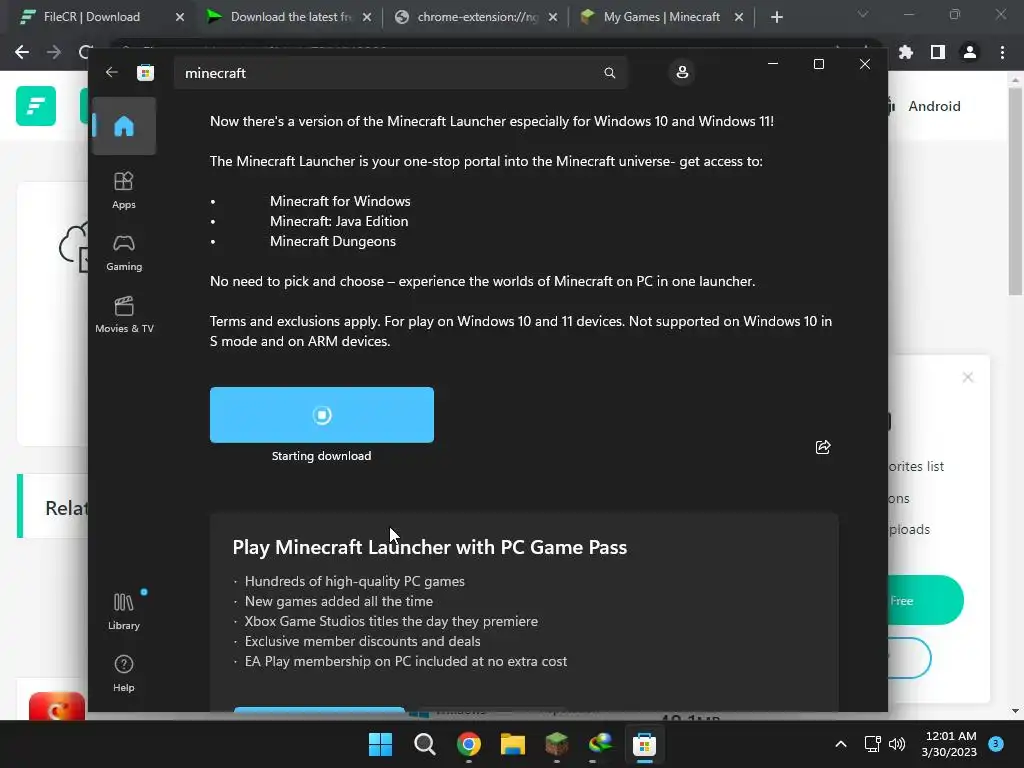The height and width of the screenshot is (768, 1024).
Task: Open volume control in system tray
Action: coord(897,744)
